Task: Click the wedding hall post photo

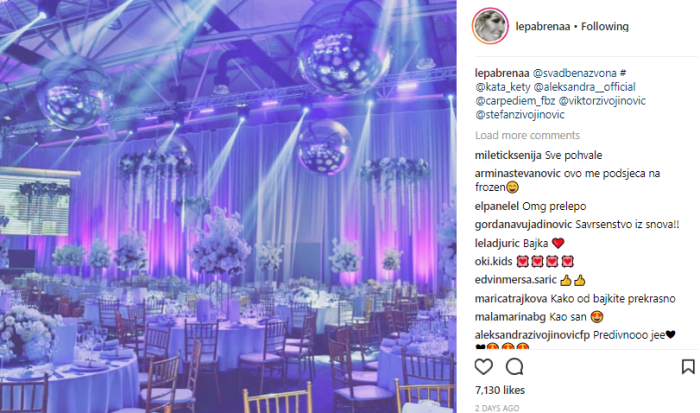Action: 228,206
